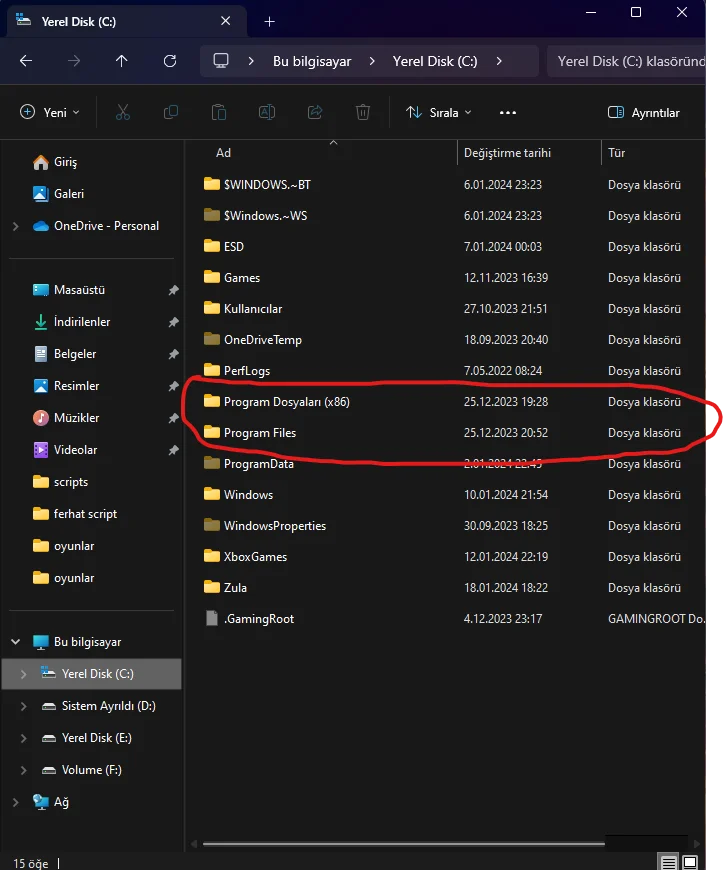725x870 pixels.
Task: Click the computer icon in address bar
Action: point(221,61)
